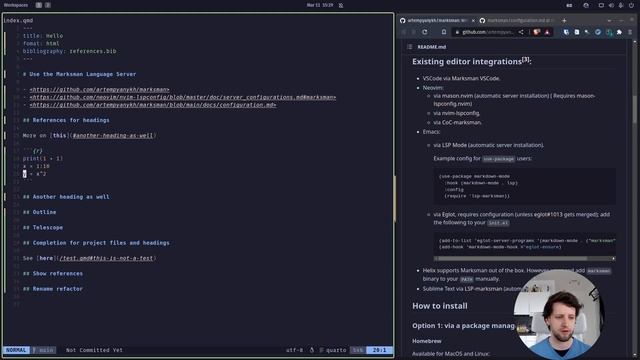Click the power icon in system tray
This screenshot has width=640, height=360.
pos(631,5)
